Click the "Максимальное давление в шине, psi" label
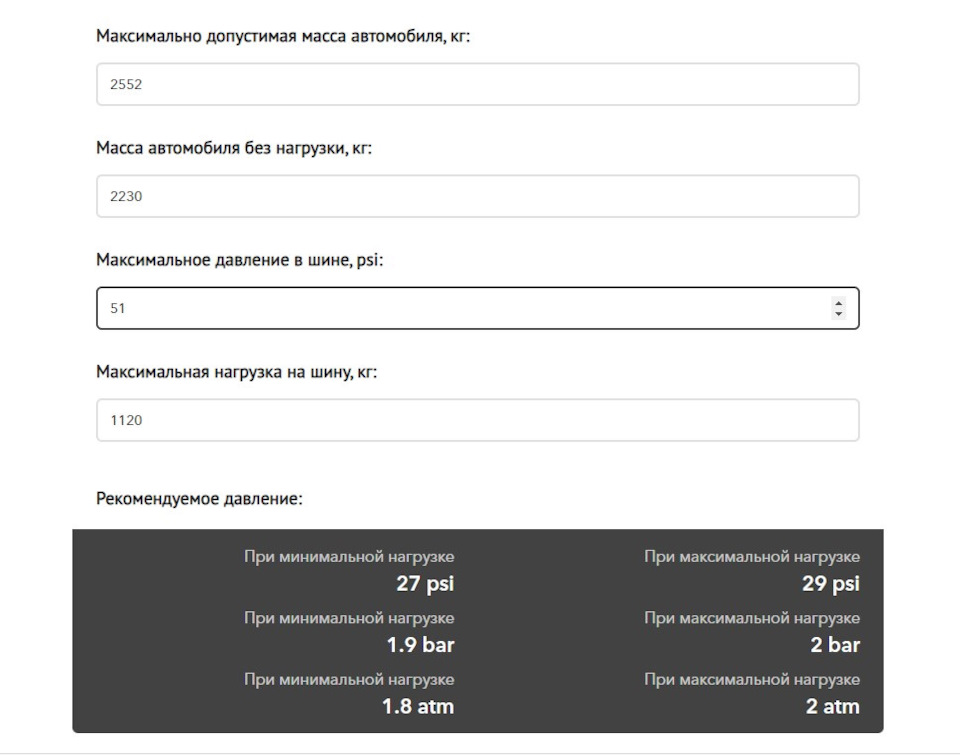960x755 pixels. 240,261
